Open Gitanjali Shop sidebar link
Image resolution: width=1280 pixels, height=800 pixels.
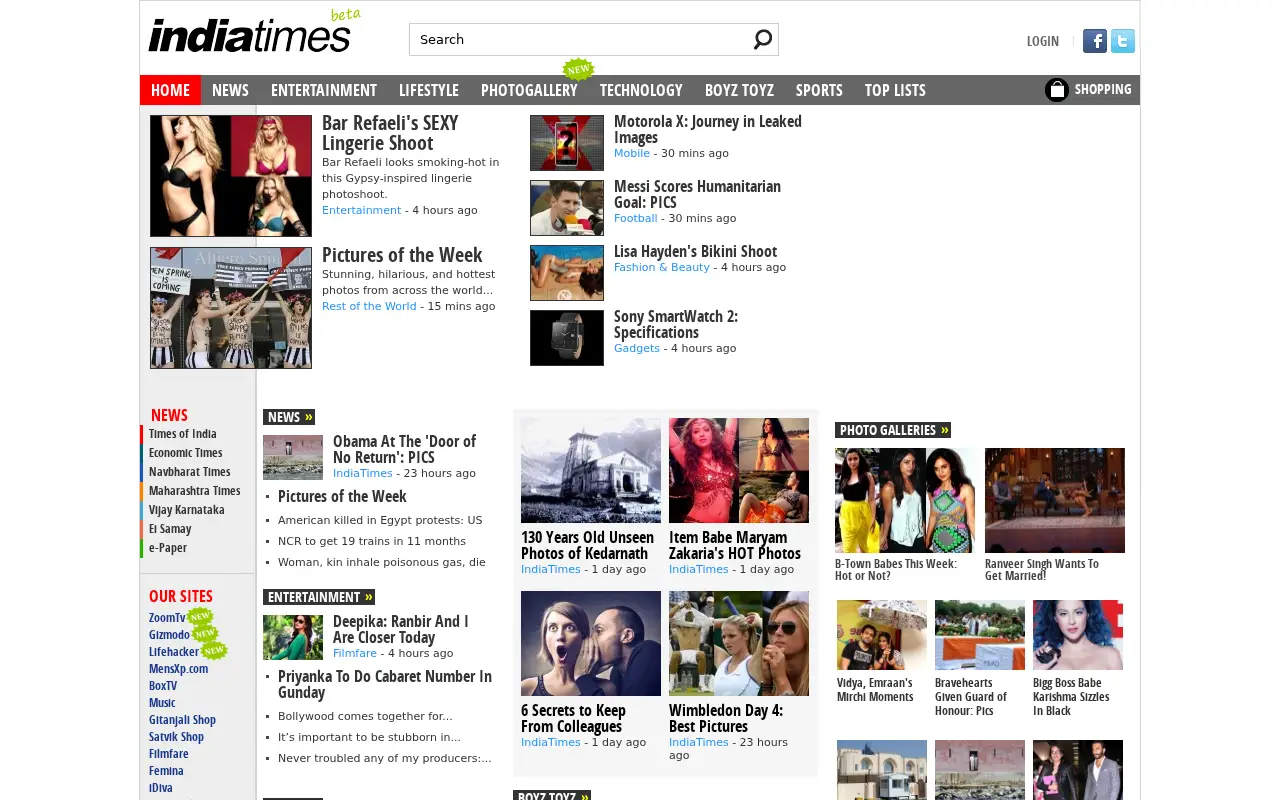[182, 720]
